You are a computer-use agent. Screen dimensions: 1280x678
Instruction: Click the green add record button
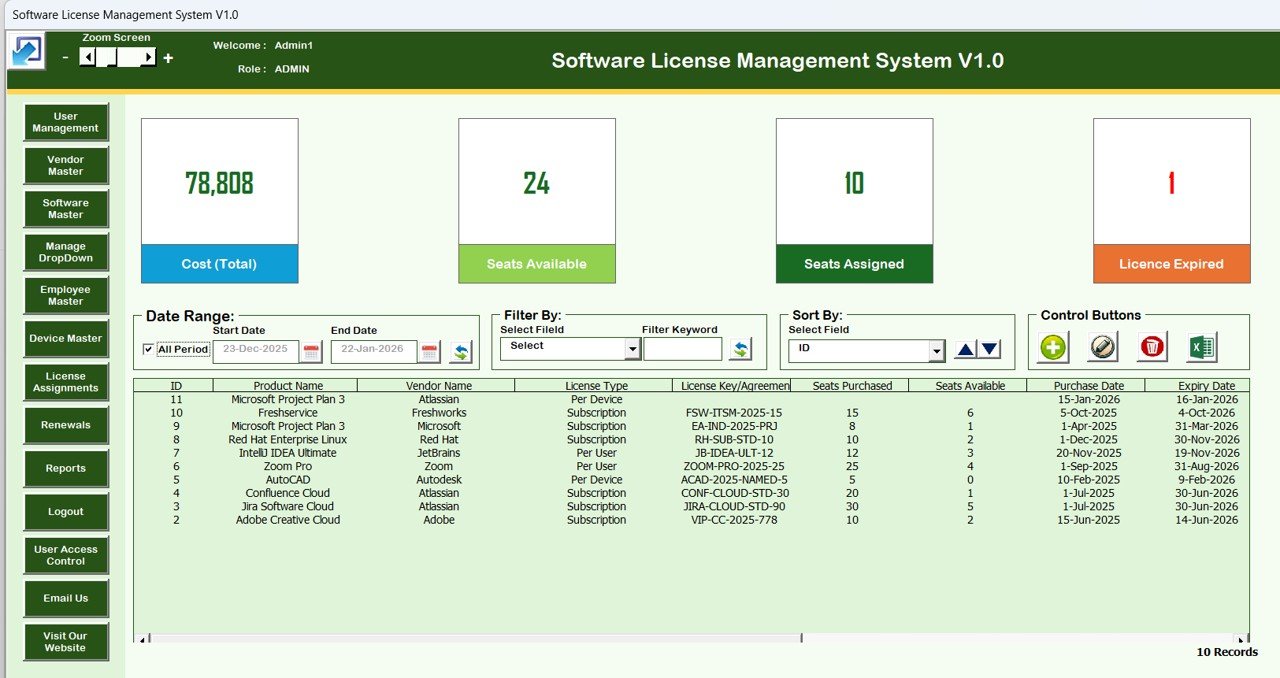(x=1053, y=347)
